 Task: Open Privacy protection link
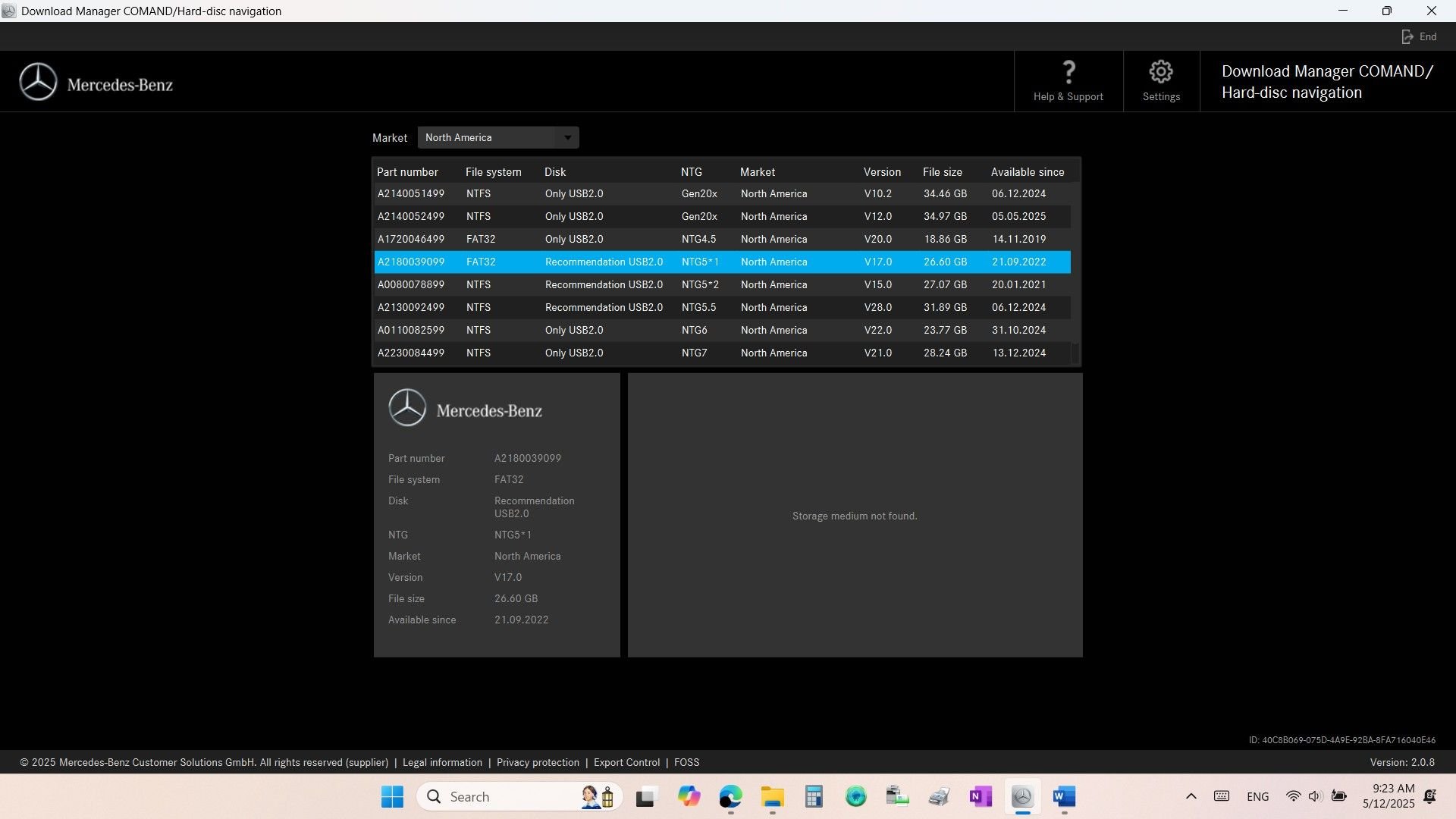(538, 763)
